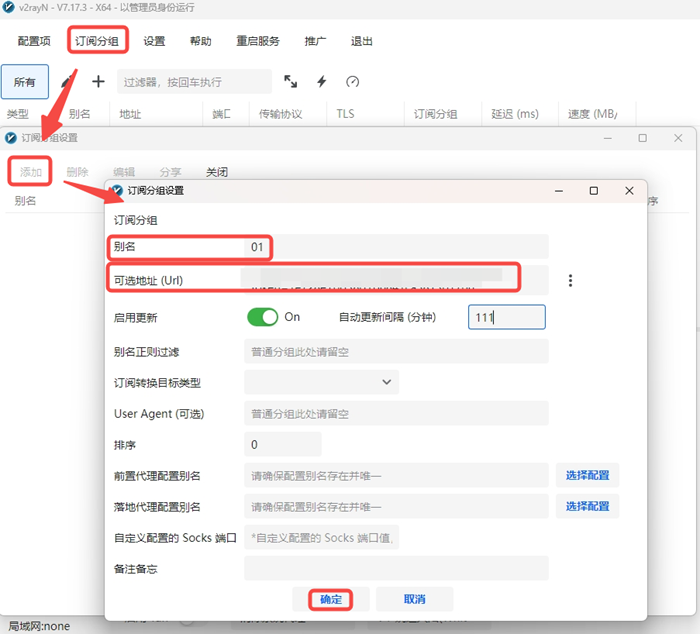Open the 推广 menu
The image size is (700, 634).
315,41
